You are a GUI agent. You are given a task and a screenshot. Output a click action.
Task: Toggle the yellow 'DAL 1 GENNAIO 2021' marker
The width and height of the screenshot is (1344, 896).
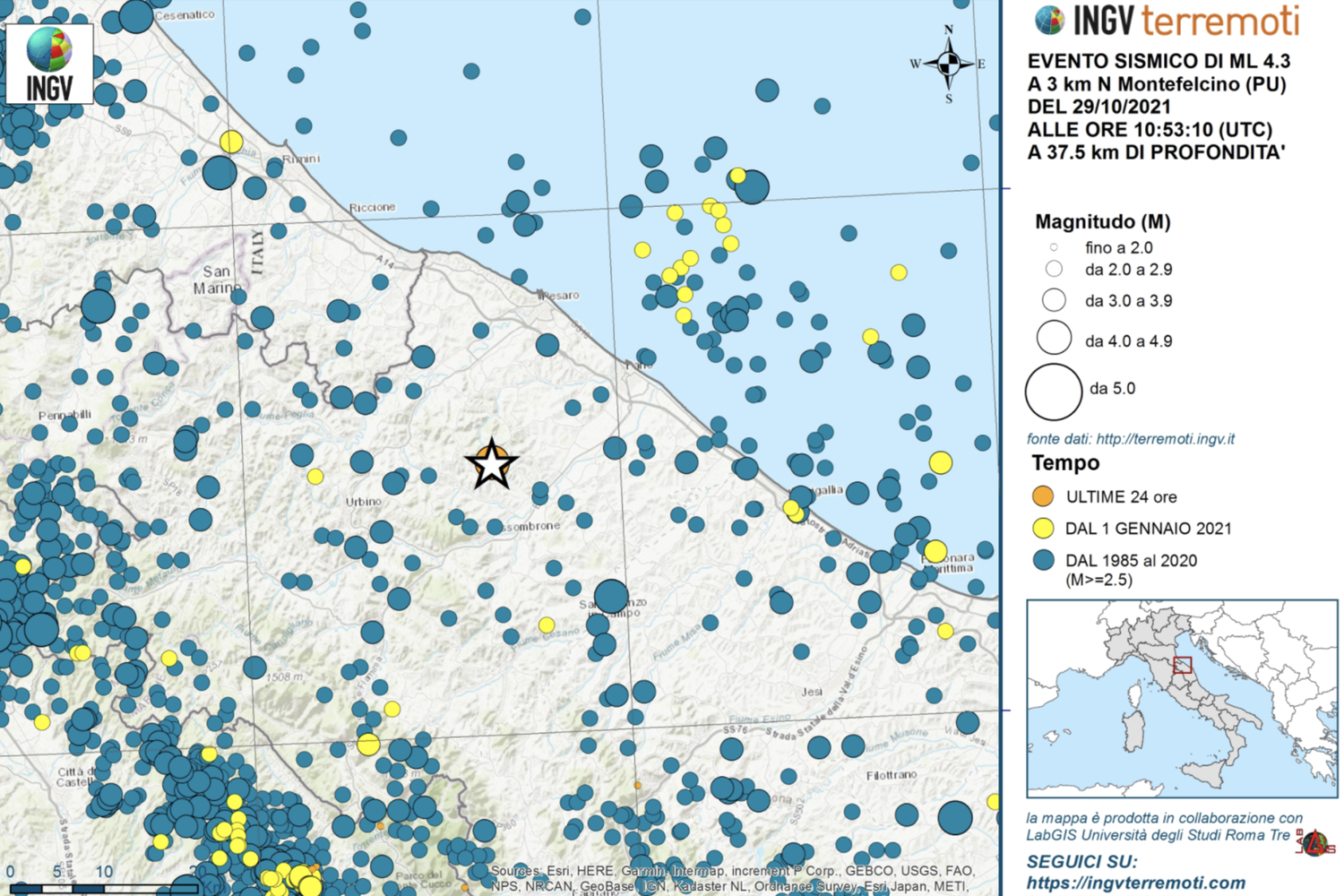(1042, 529)
